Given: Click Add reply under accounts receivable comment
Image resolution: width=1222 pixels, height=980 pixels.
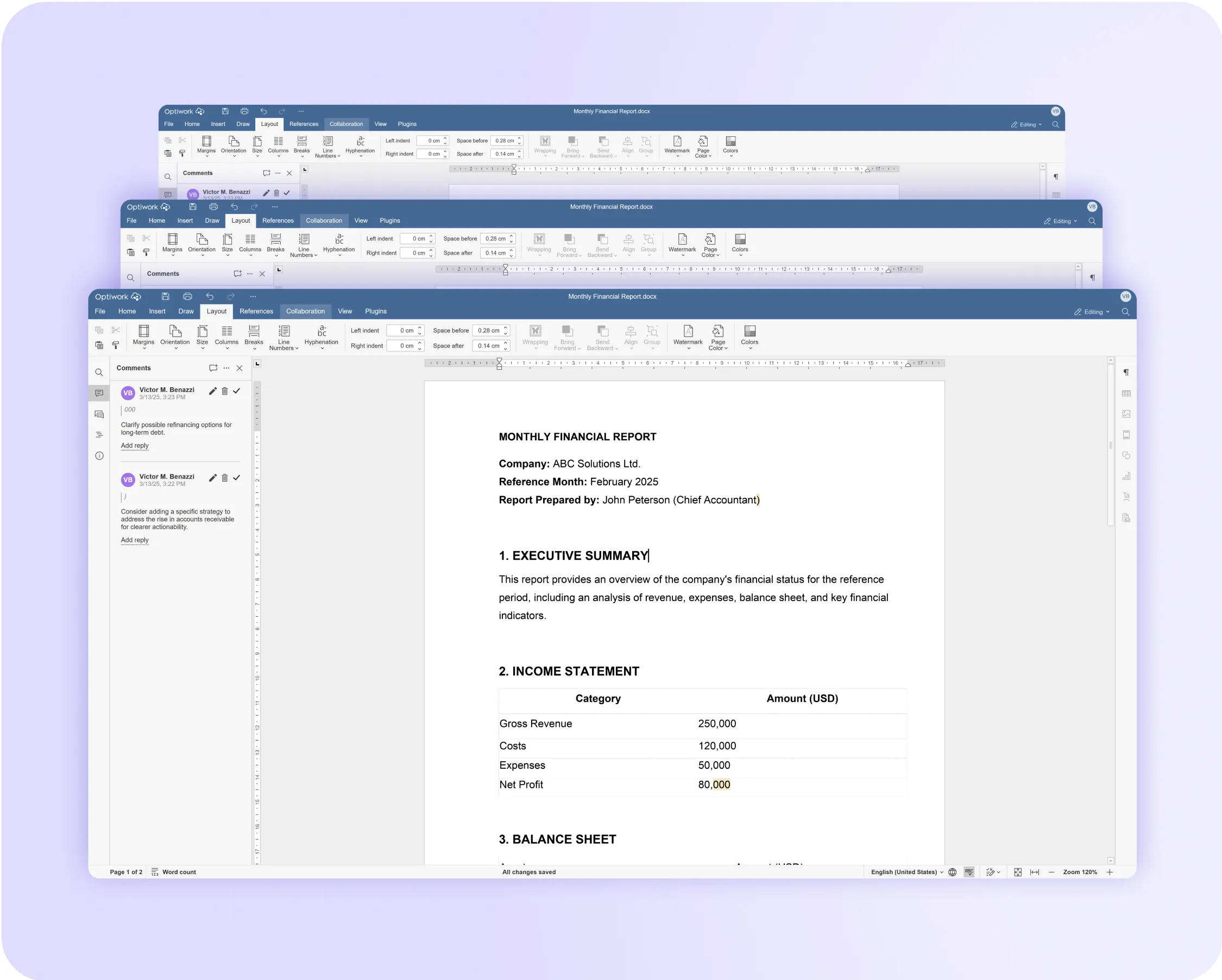Looking at the screenshot, I should [134, 540].
